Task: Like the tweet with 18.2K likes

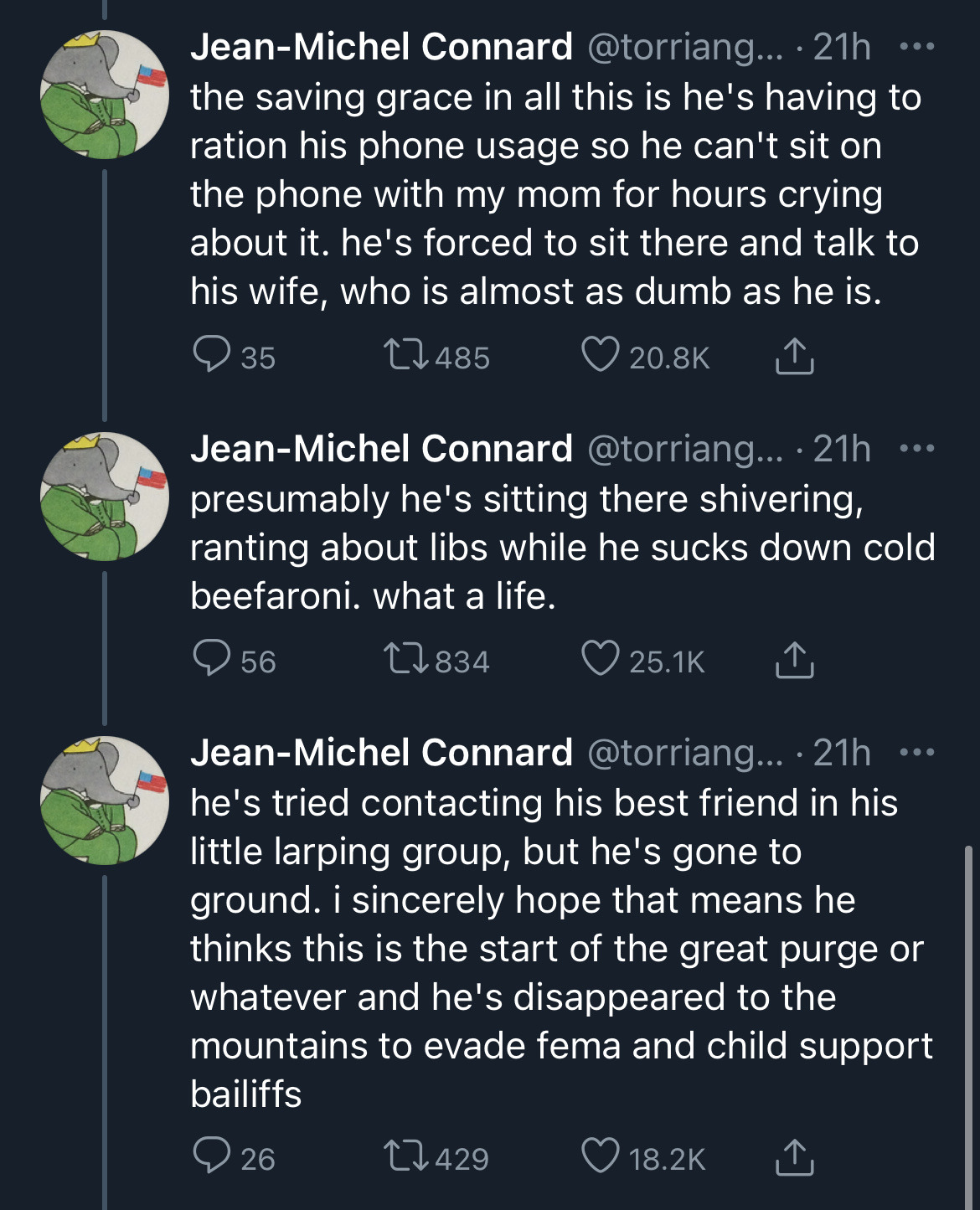Action: point(601,1156)
